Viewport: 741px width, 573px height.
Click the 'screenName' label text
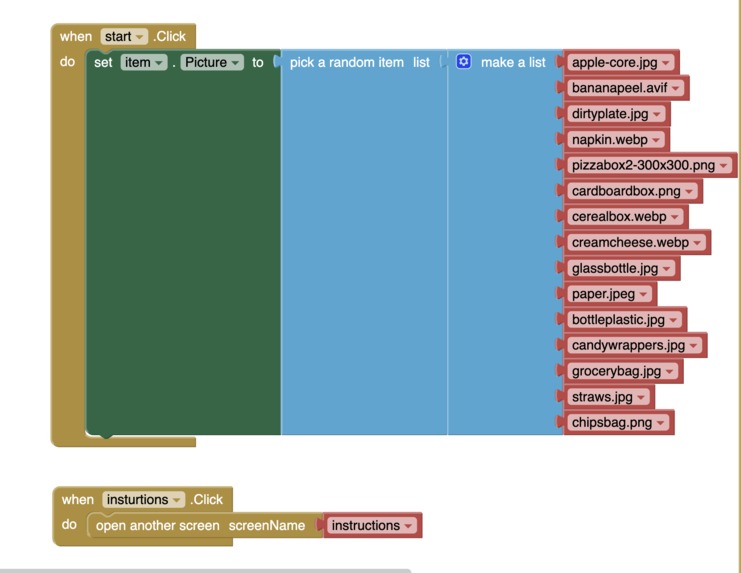pyautogui.click(x=267, y=526)
